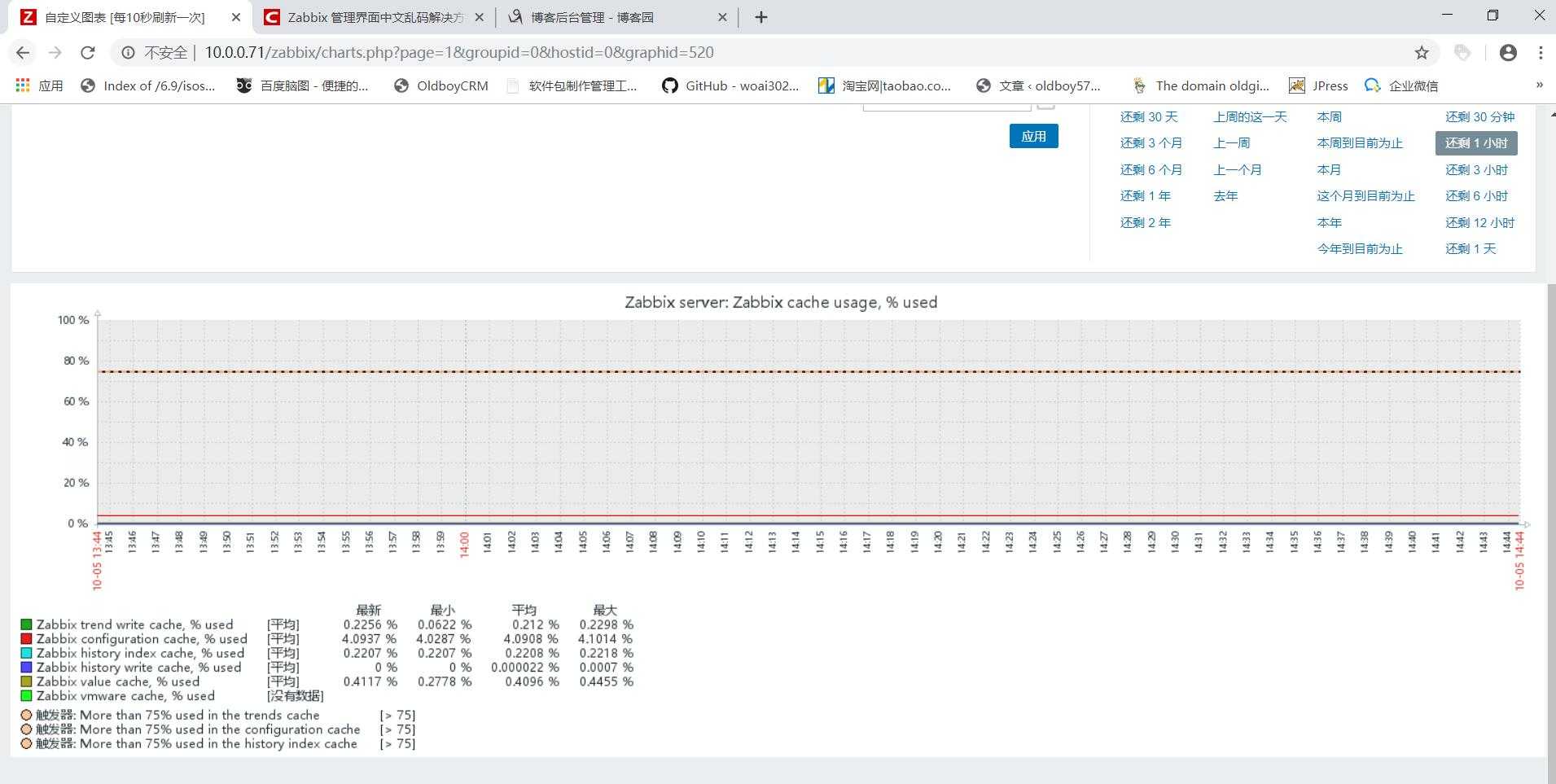Open the 淘宝网 taobao bookmark
Viewport: 1556px width, 784px height.
tap(884, 85)
